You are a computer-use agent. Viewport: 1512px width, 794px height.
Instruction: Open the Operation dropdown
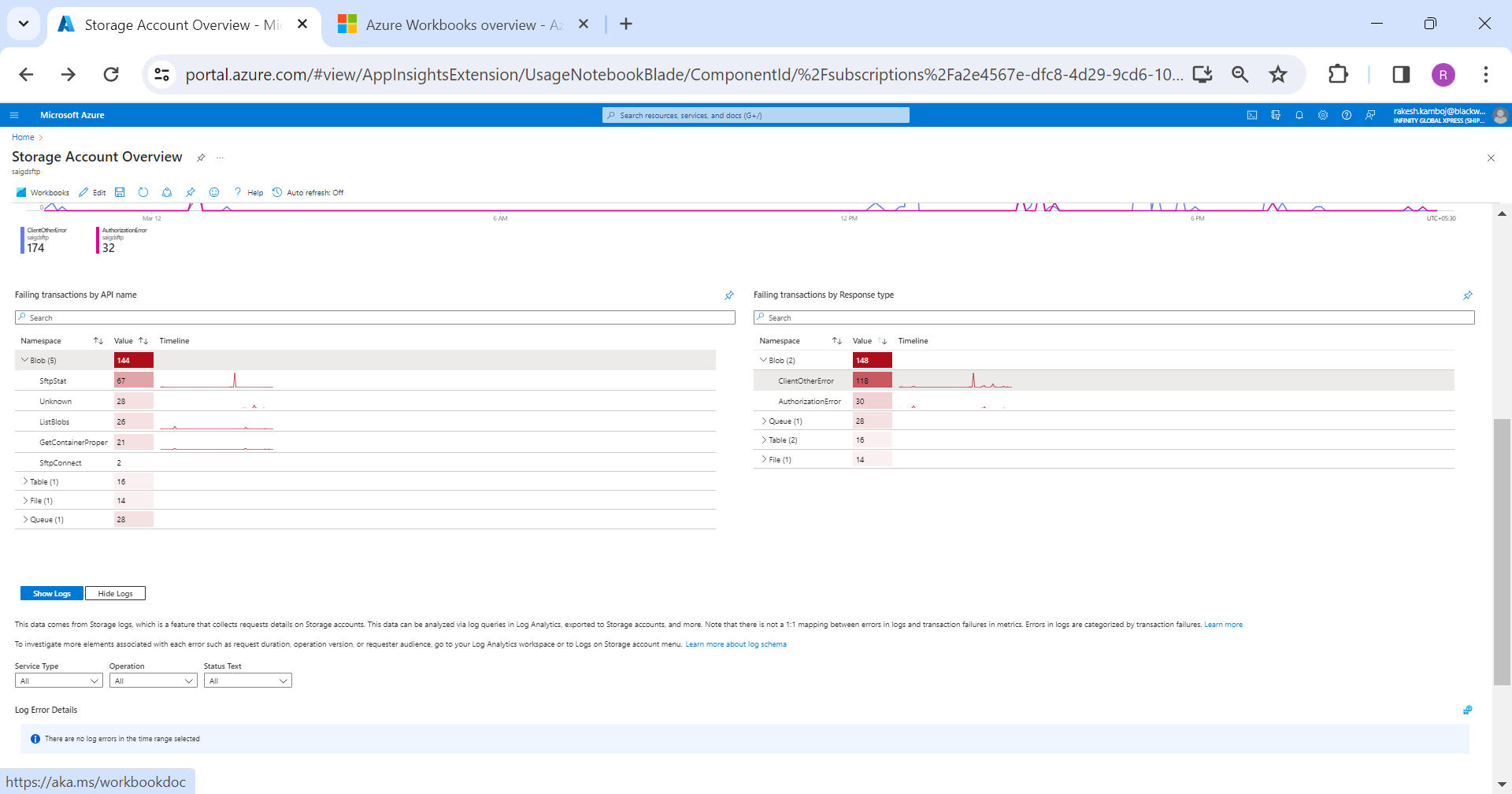pos(153,681)
